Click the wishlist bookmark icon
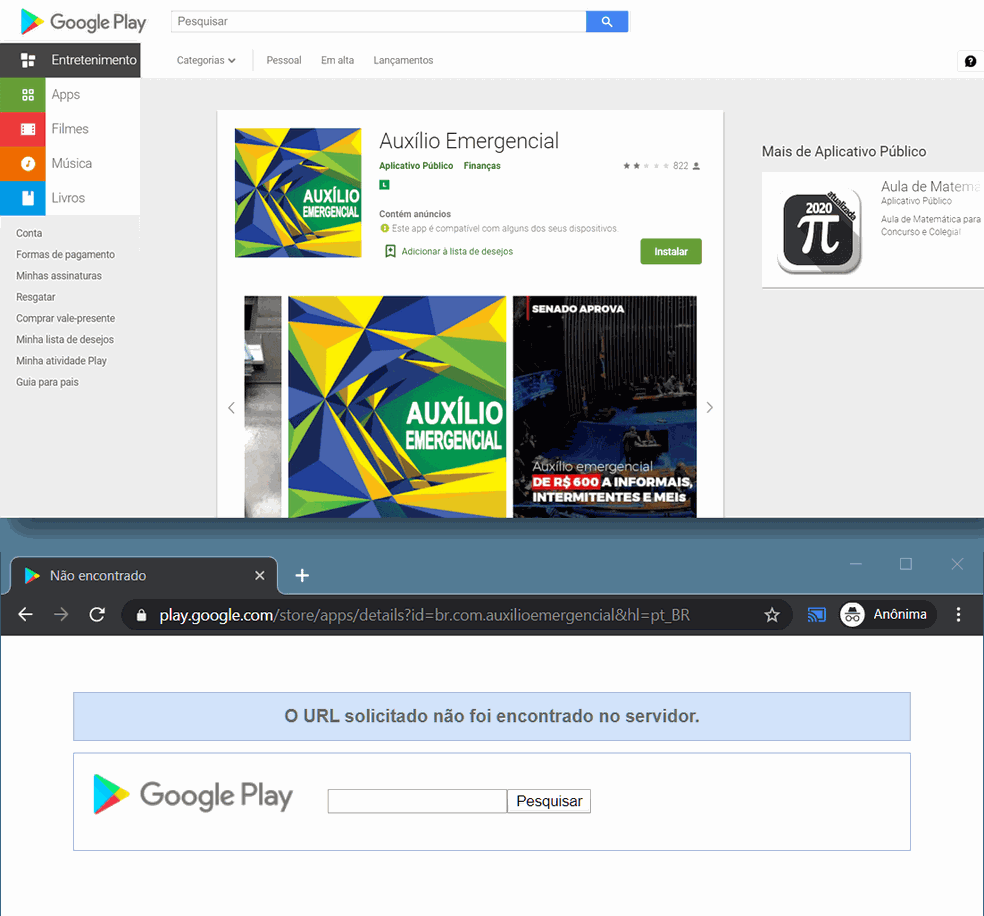984x916 pixels. (390, 251)
